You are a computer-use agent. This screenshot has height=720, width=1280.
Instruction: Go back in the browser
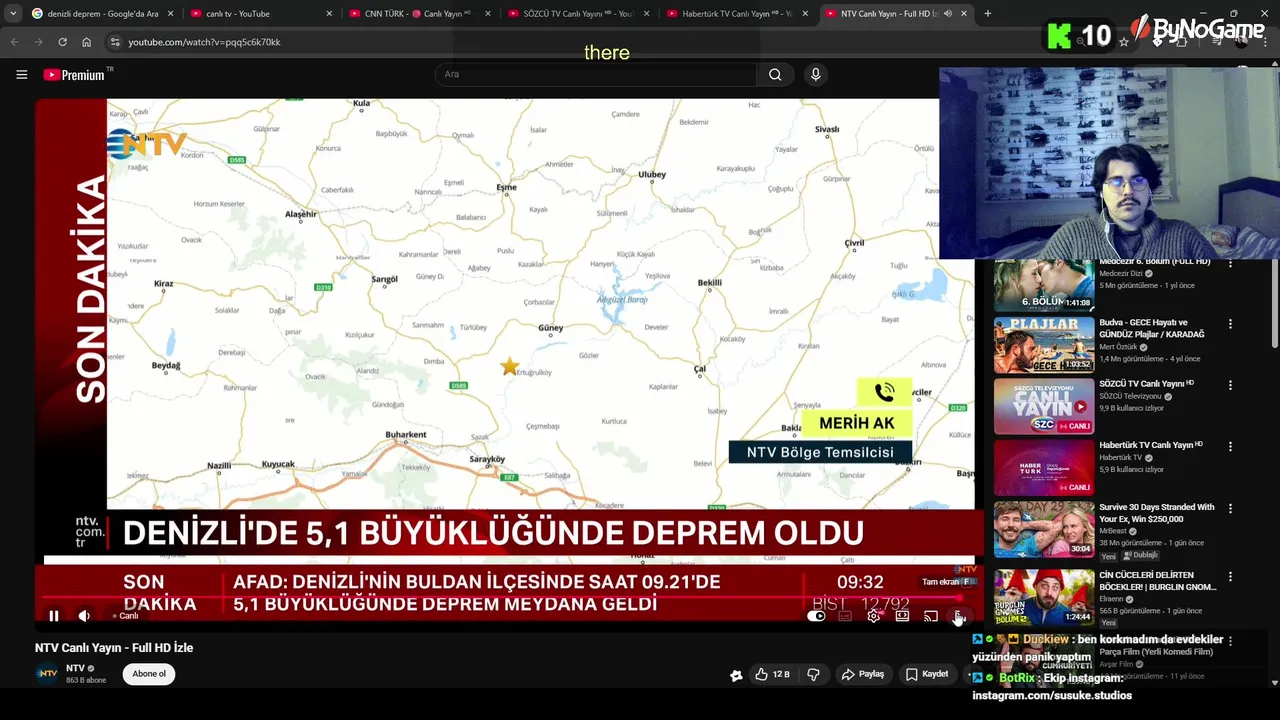(14, 42)
